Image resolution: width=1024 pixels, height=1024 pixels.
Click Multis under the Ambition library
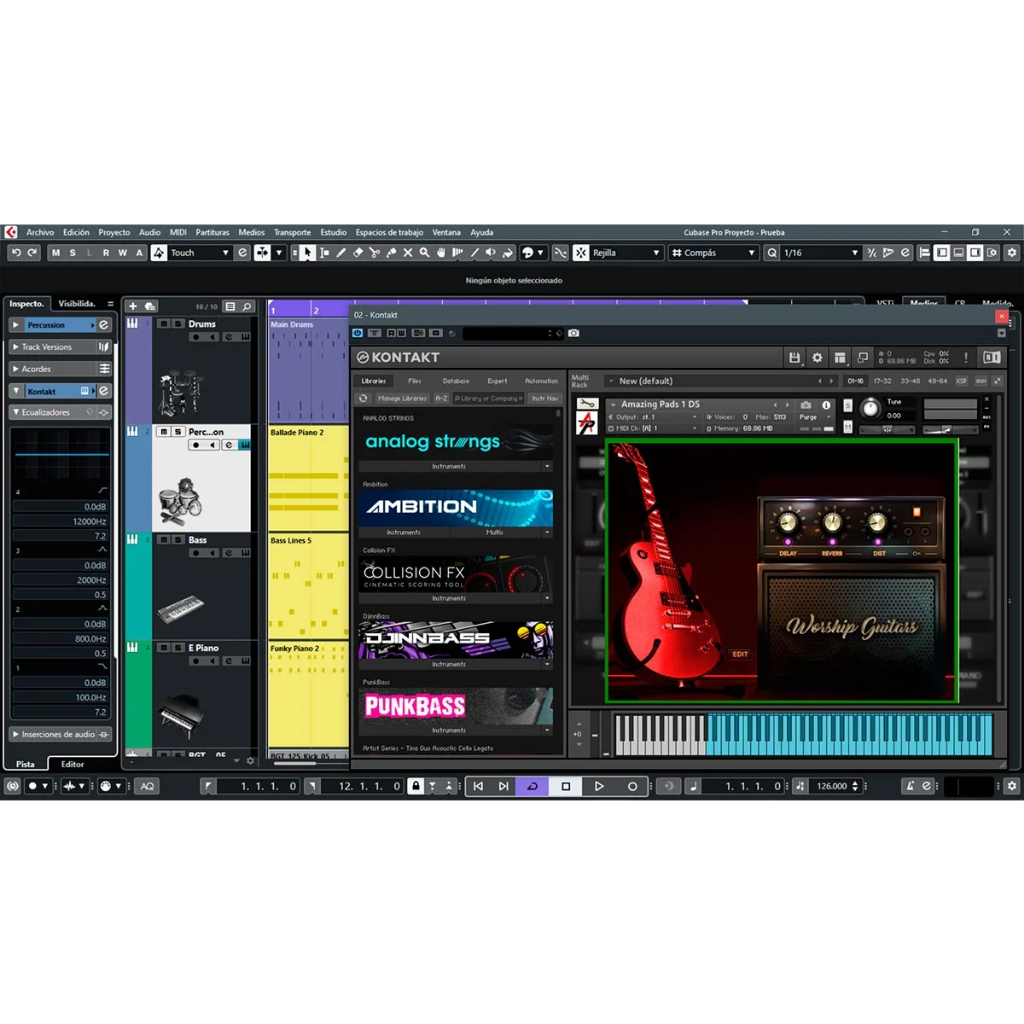494,533
